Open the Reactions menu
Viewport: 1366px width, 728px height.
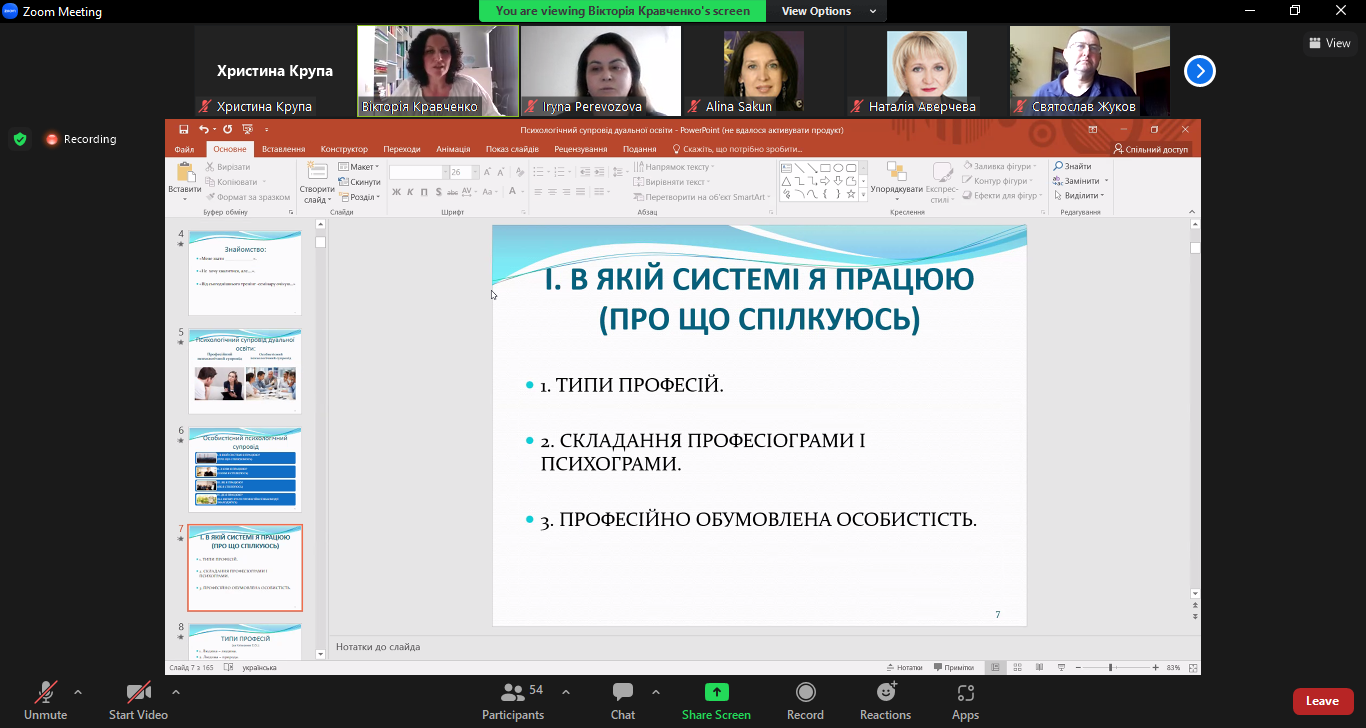885,699
